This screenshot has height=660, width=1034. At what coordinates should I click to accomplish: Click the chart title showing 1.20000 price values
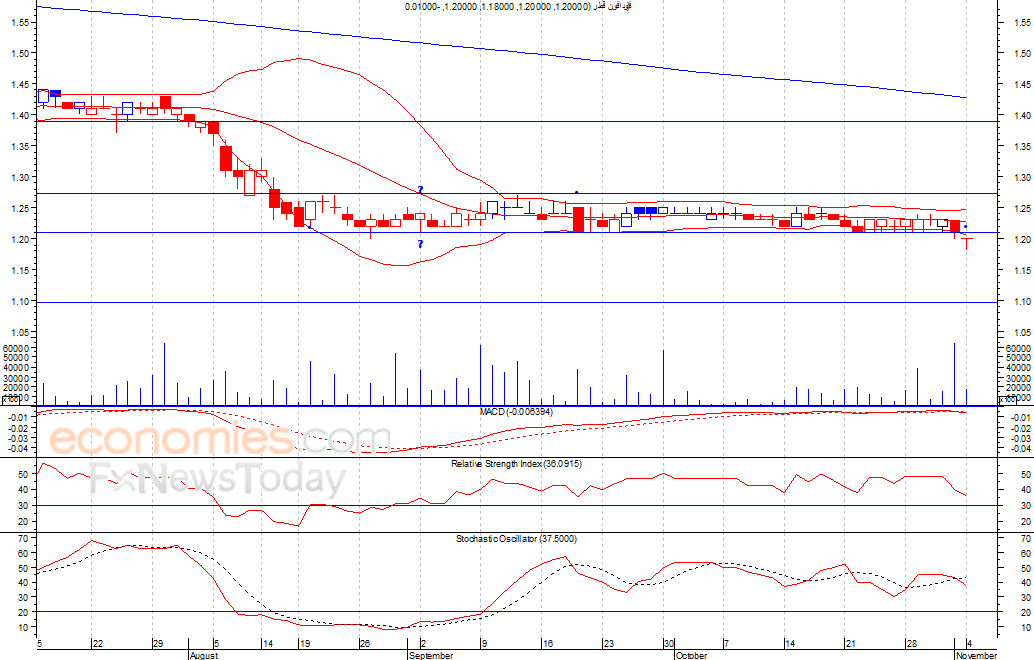click(518, 7)
